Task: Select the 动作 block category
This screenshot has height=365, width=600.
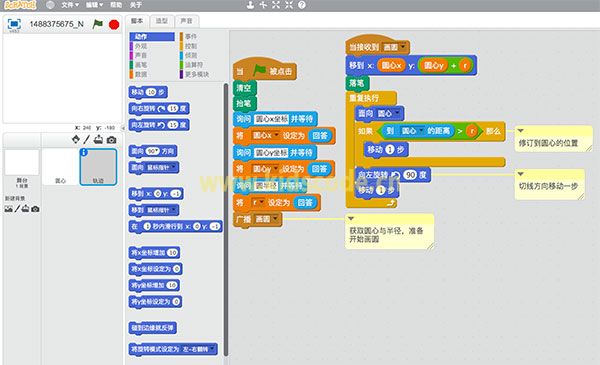Action: [152, 37]
